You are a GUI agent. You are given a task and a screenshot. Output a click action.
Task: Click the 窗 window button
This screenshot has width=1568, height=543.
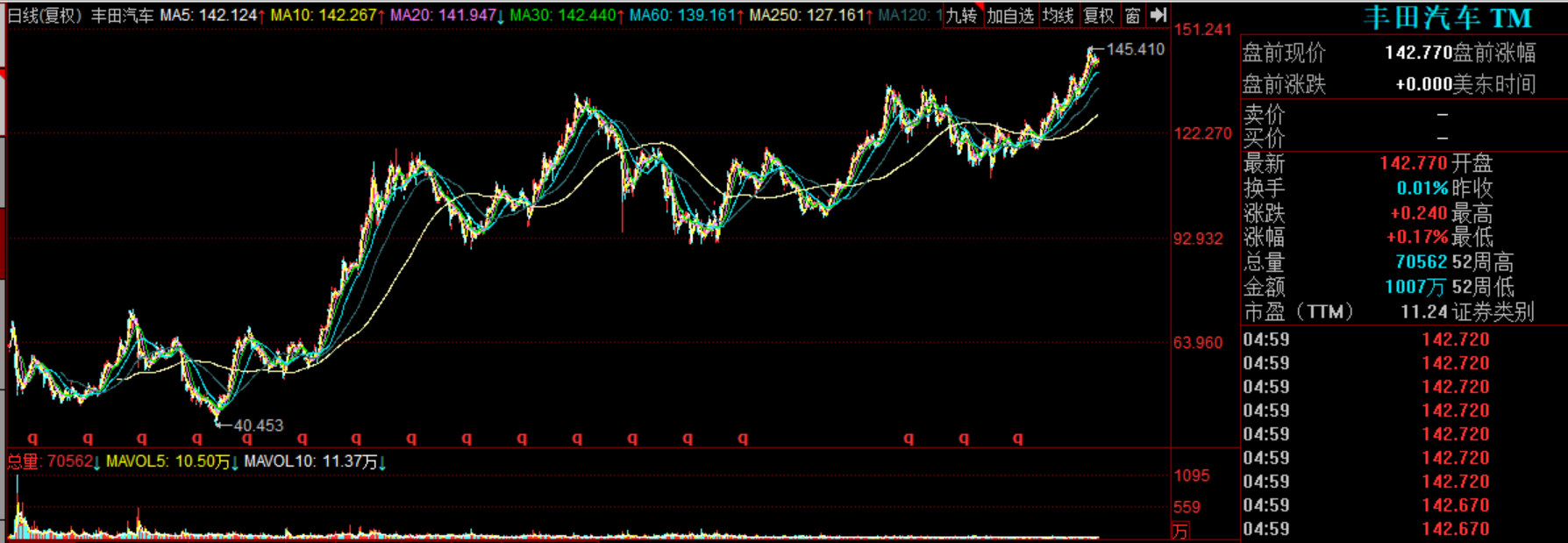tap(1132, 15)
